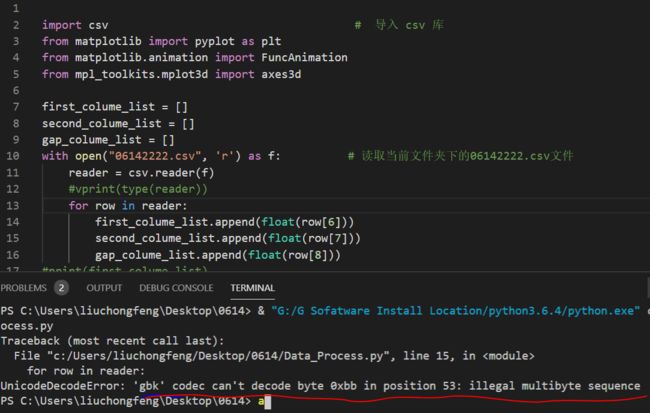Click 'second_colume_list = []' on line 8
Image resolution: width=650 pixels, height=413 pixels.
pyautogui.click(x=118, y=124)
